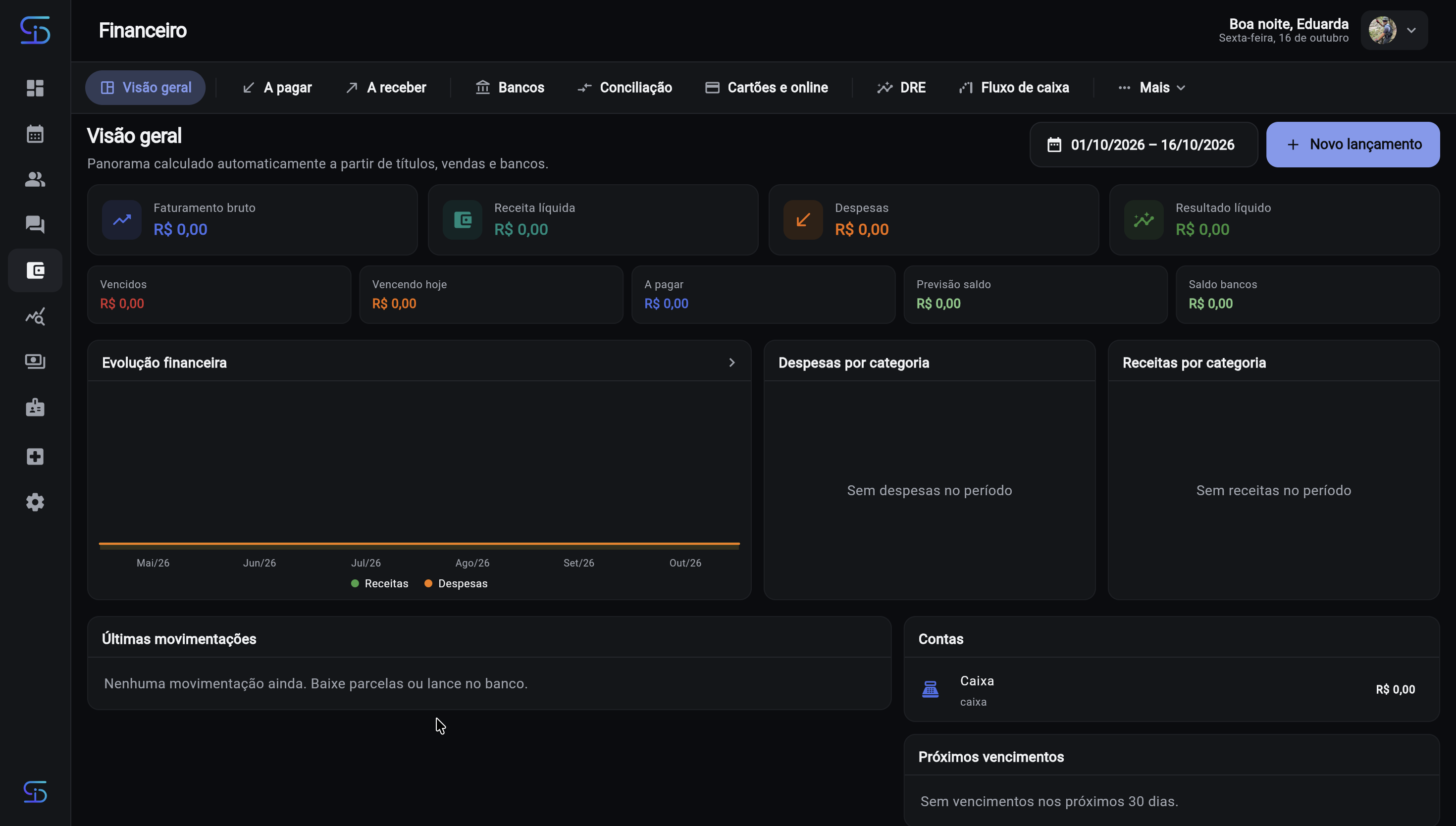Toggle Despesas legend in the chart
Screen dimensions: 1456x826
pyautogui.click(x=456, y=584)
